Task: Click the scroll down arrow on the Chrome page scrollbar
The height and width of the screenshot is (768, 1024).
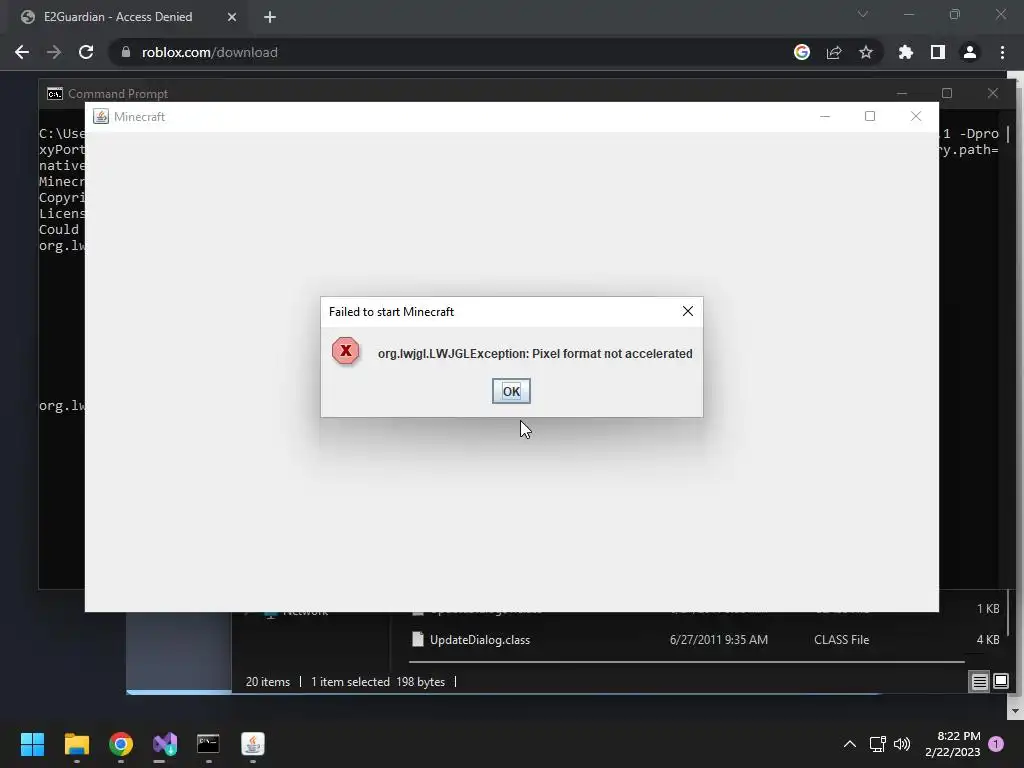Action: [1015, 711]
